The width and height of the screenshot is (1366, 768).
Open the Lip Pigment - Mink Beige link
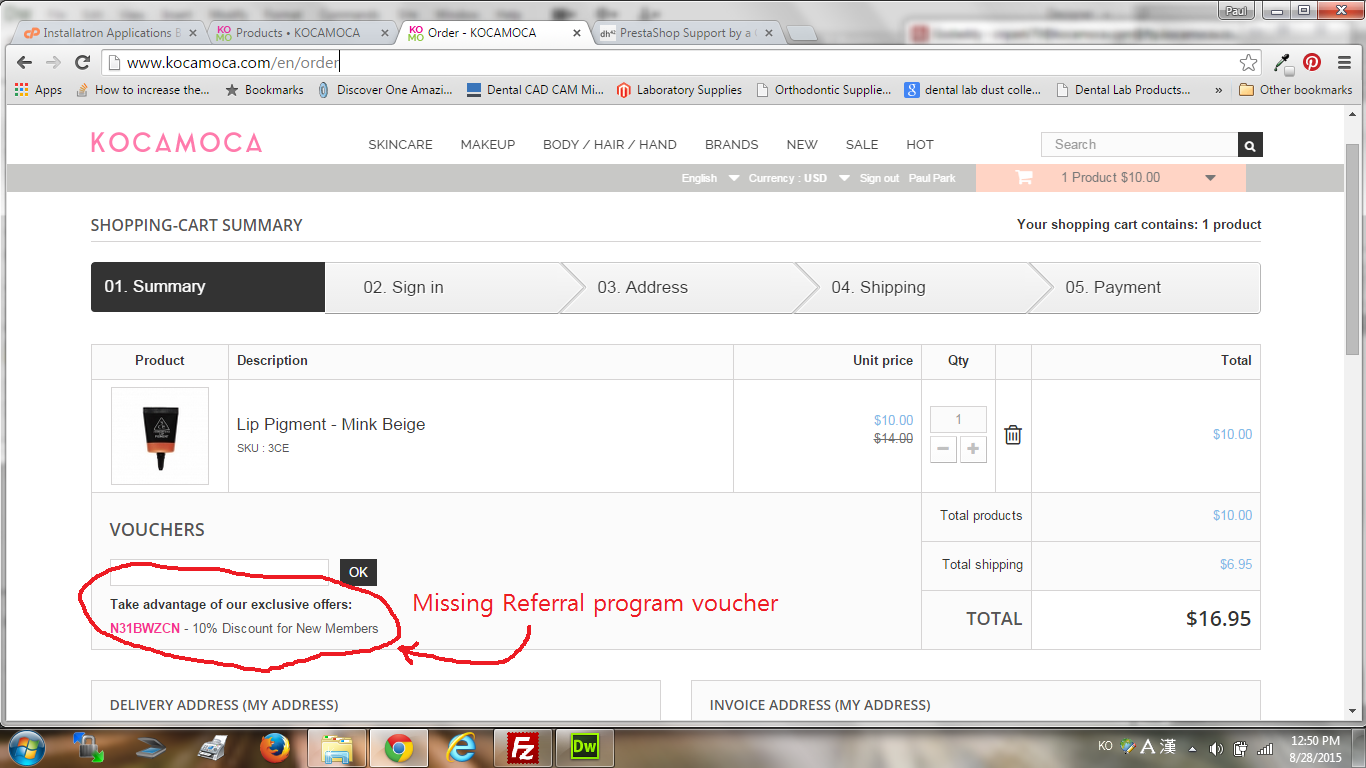tap(331, 424)
